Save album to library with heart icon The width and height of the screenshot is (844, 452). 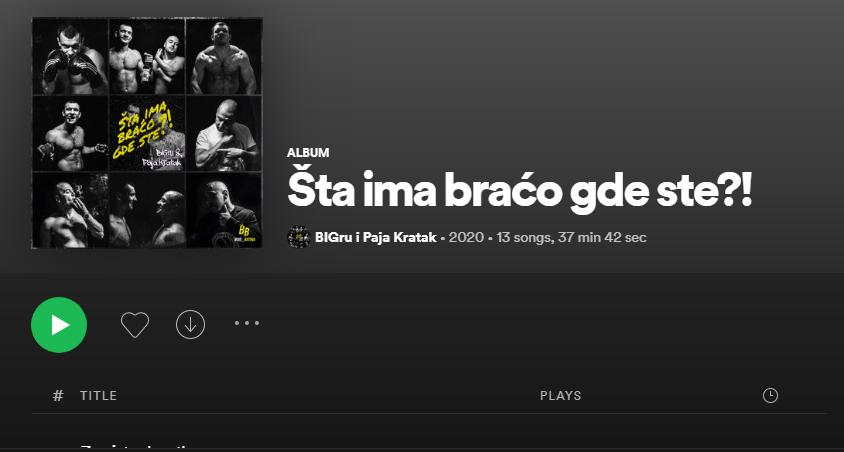coord(135,325)
